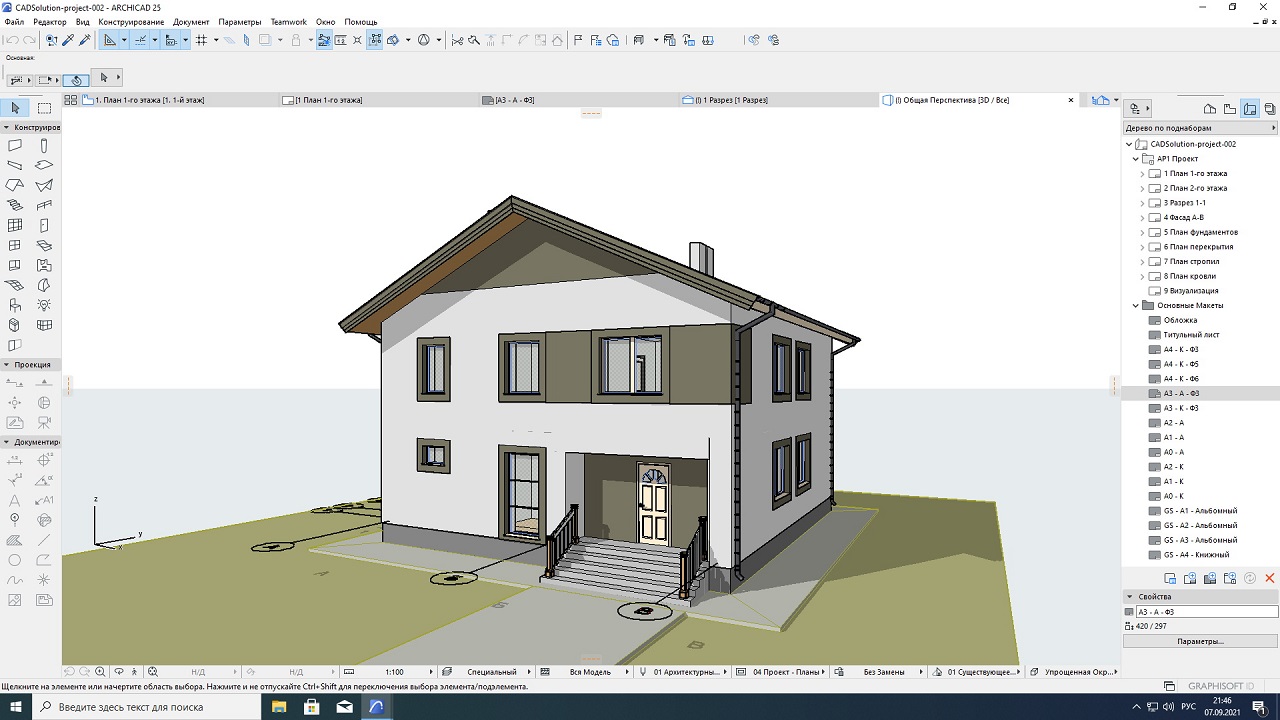Click the red delete X in the navigator

[1270, 578]
